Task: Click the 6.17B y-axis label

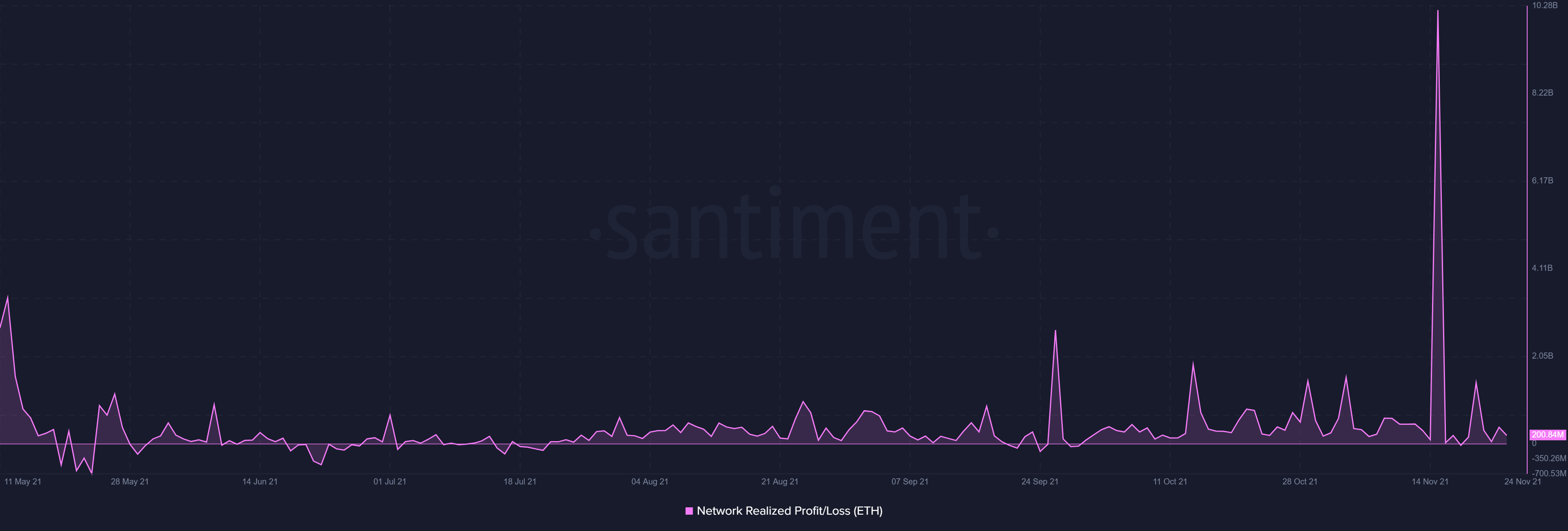Action: coord(1542,181)
